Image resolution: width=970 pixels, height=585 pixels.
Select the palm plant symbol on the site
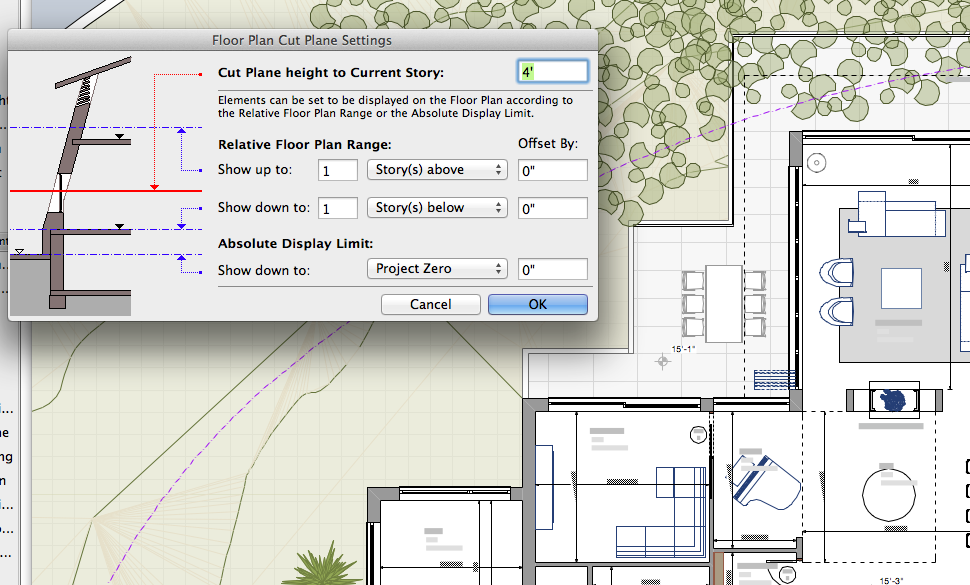(324, 564)
